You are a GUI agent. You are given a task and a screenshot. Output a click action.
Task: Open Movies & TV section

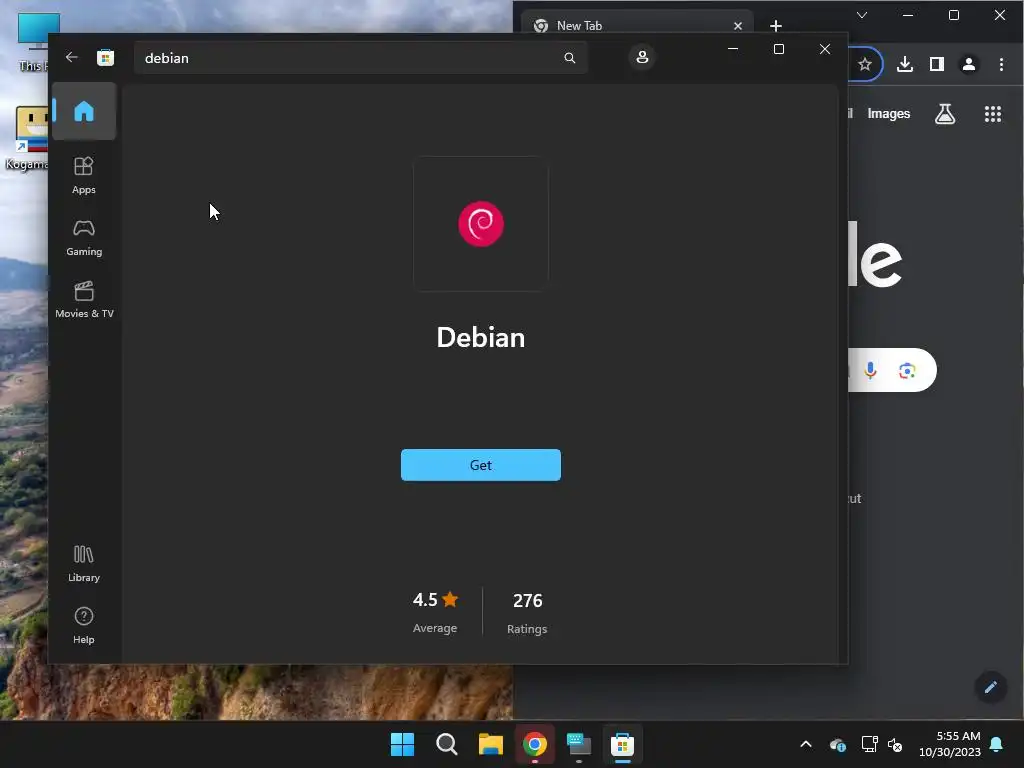84,299
